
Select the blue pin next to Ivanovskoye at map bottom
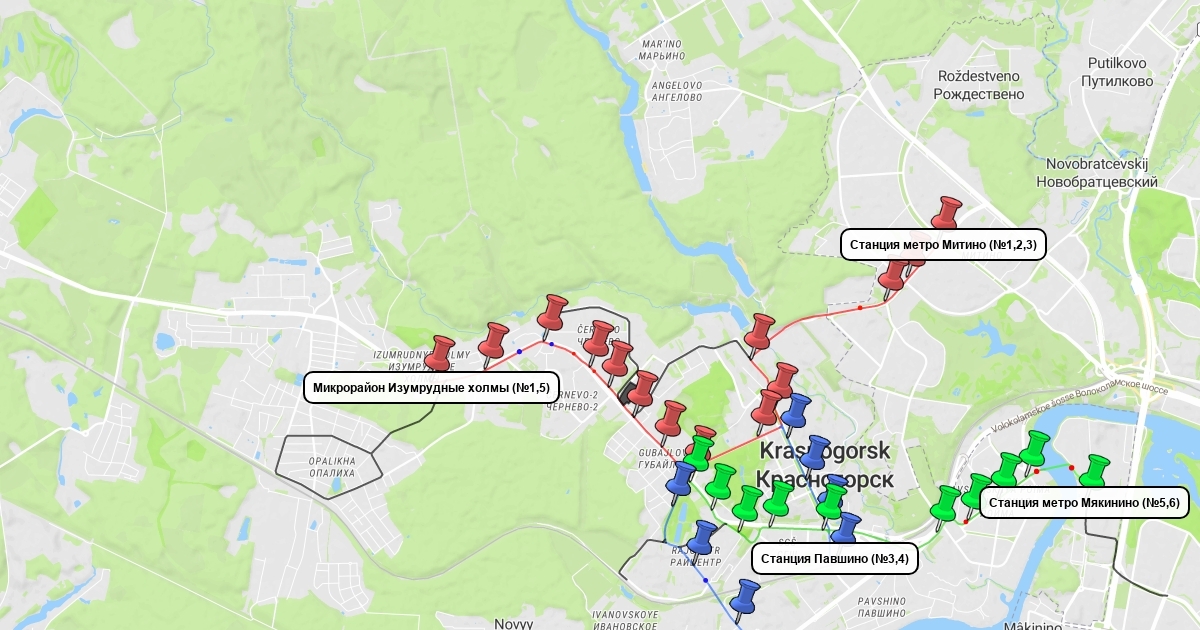coord(744,596)
